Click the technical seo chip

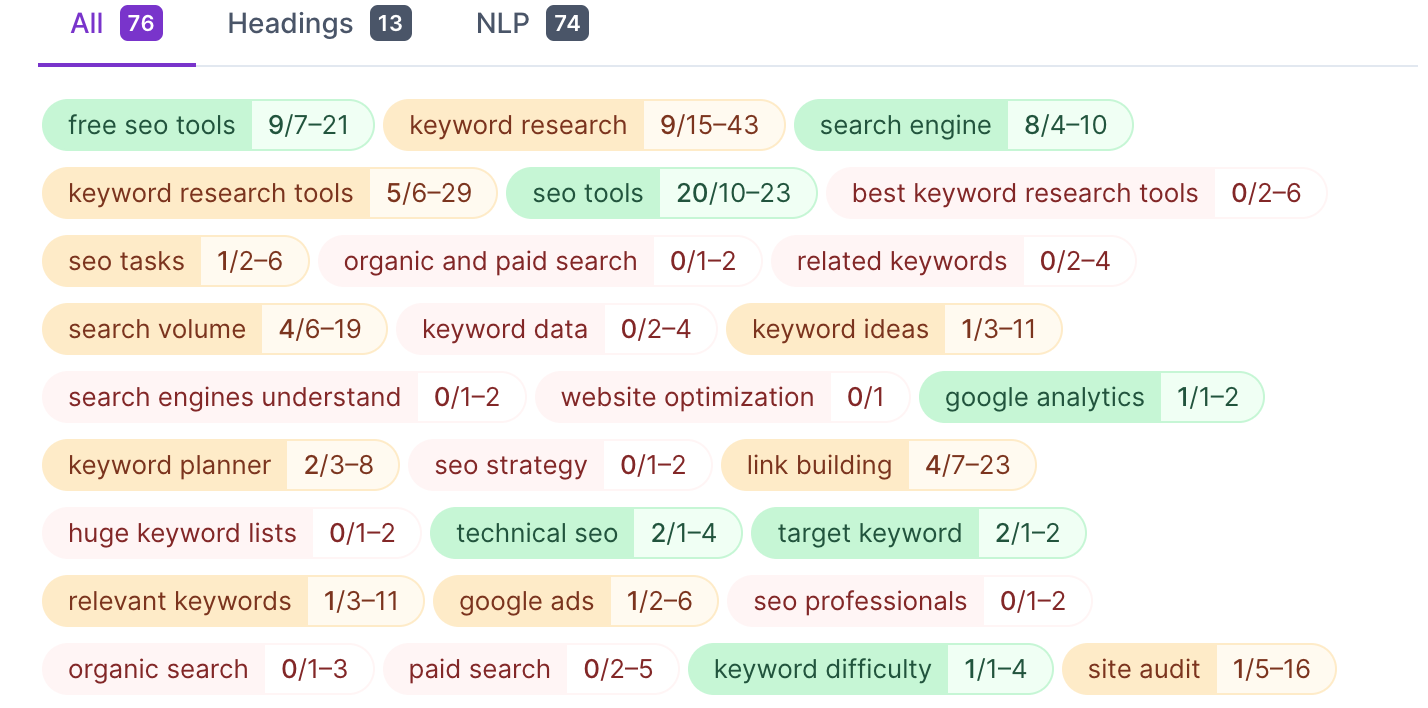(x=586, y=533)
